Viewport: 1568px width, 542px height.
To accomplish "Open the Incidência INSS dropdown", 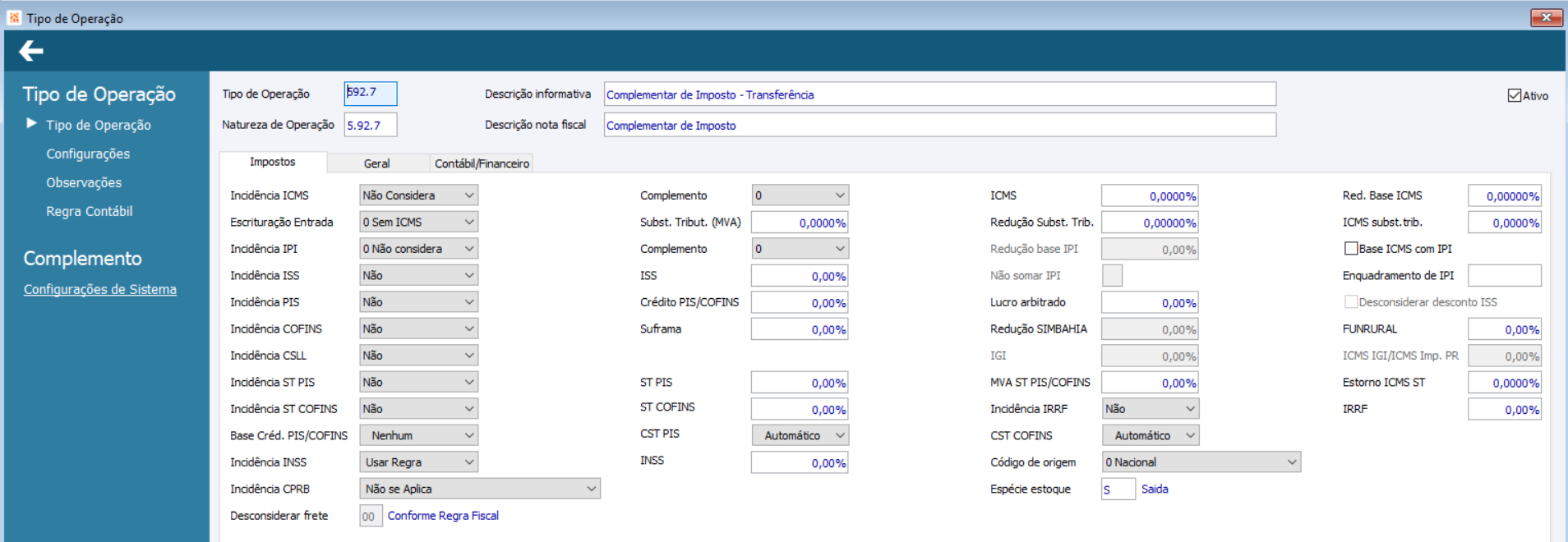I will pyautogui.click(x=419, y=462).
